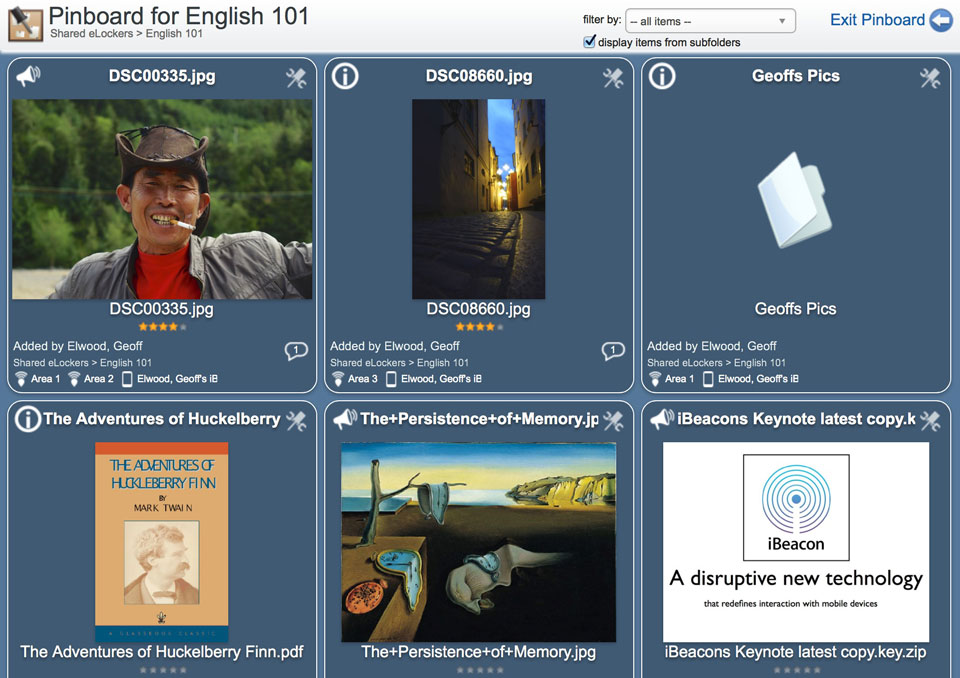This screenshot has height=678, width=960.
Task: Click 'Added by Elwood, Geoff' on DSC00335.jpg card
Action: coord(78,346)
